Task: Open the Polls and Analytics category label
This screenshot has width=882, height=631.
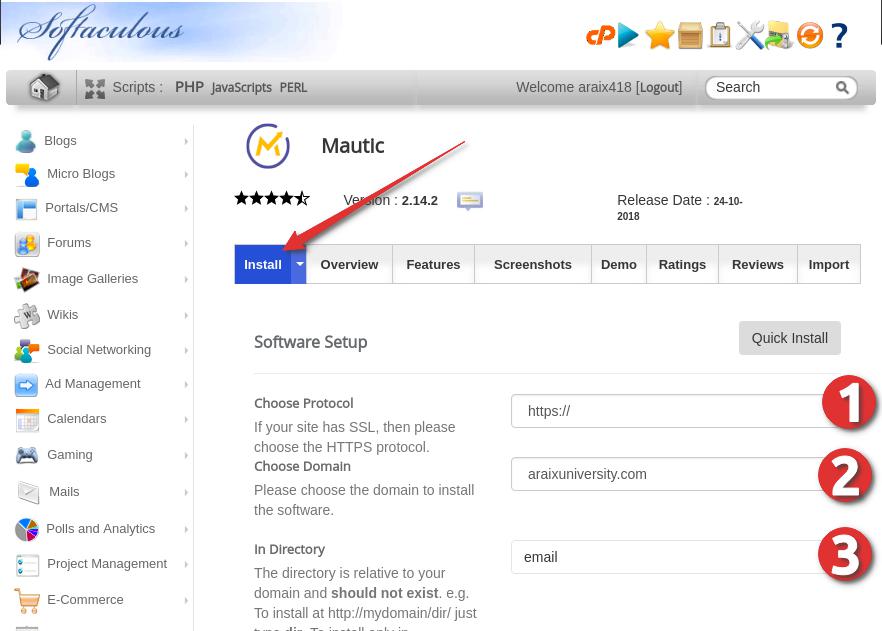Action: coord(101,529)
